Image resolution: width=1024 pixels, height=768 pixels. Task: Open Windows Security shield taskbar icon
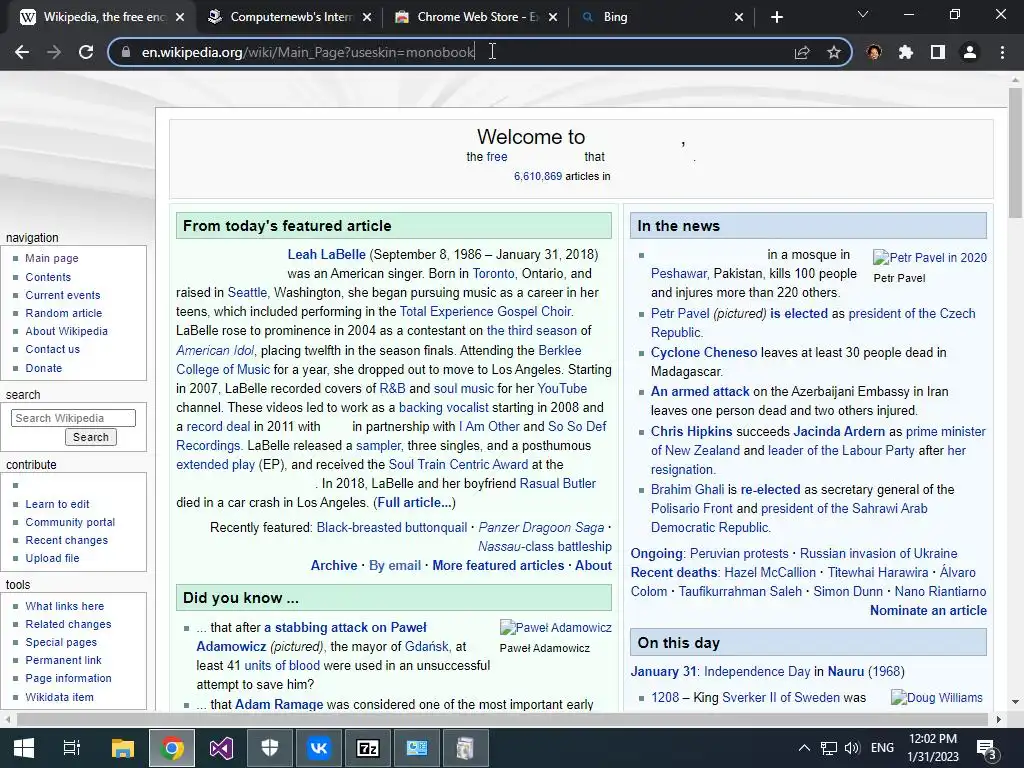pyautogui.click(x=270, y=748)
